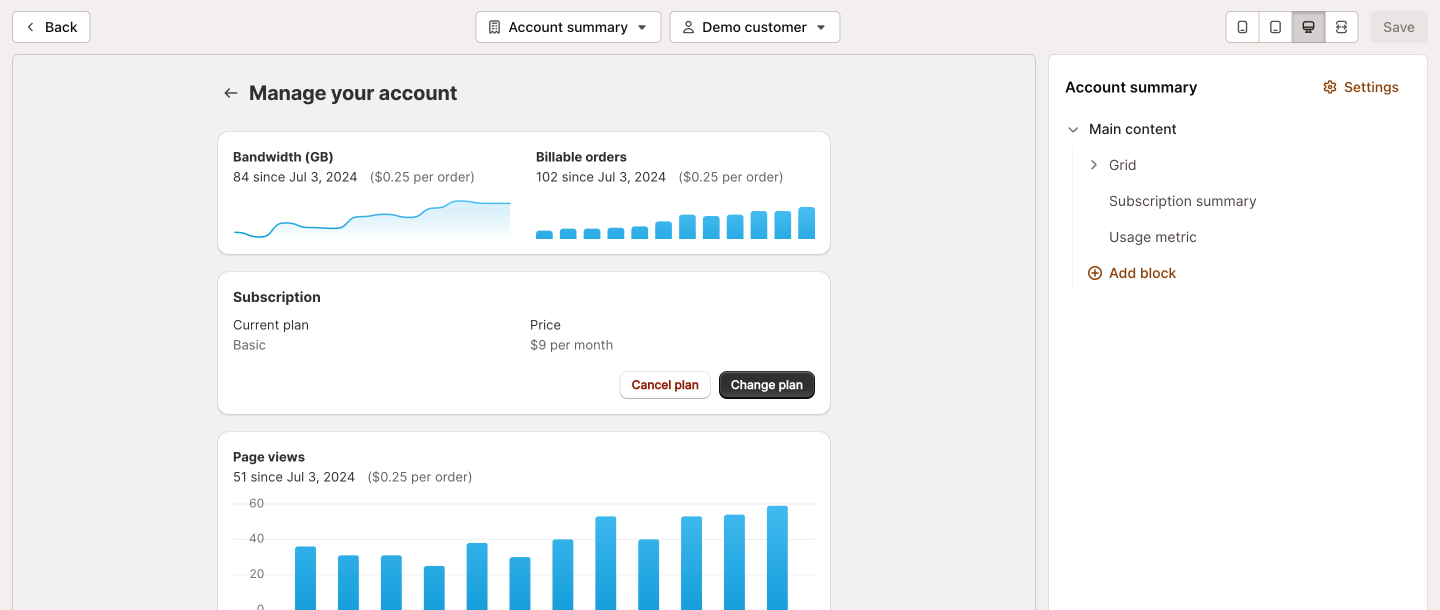Screen dimensions: 1440x610
Task: Open the Account summary page selector
Action: tap(568, 27)
